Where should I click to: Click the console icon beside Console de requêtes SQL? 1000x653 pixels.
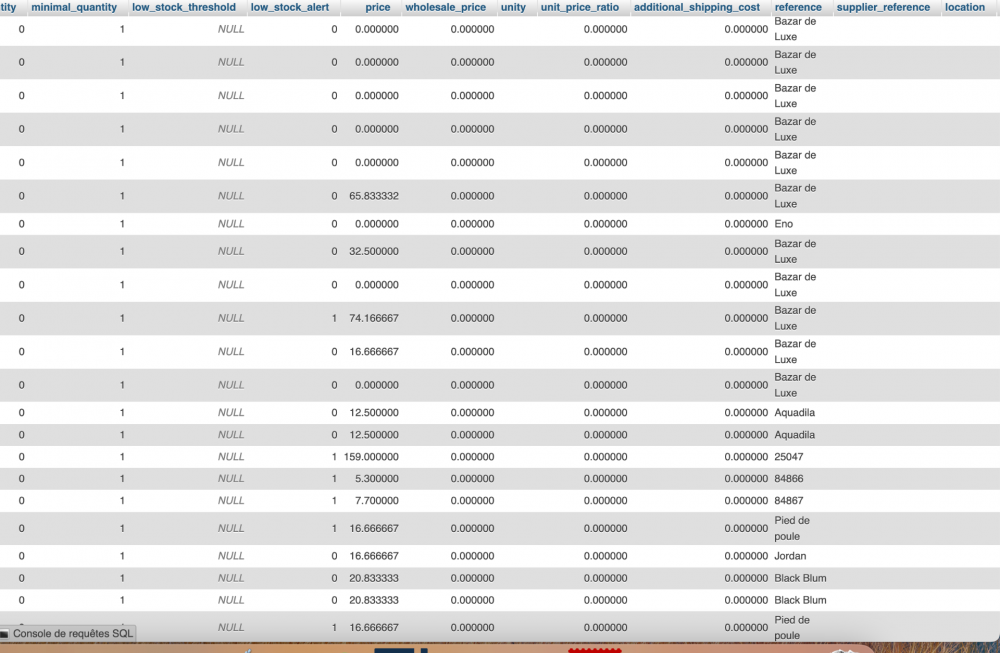tap(5, 634)
